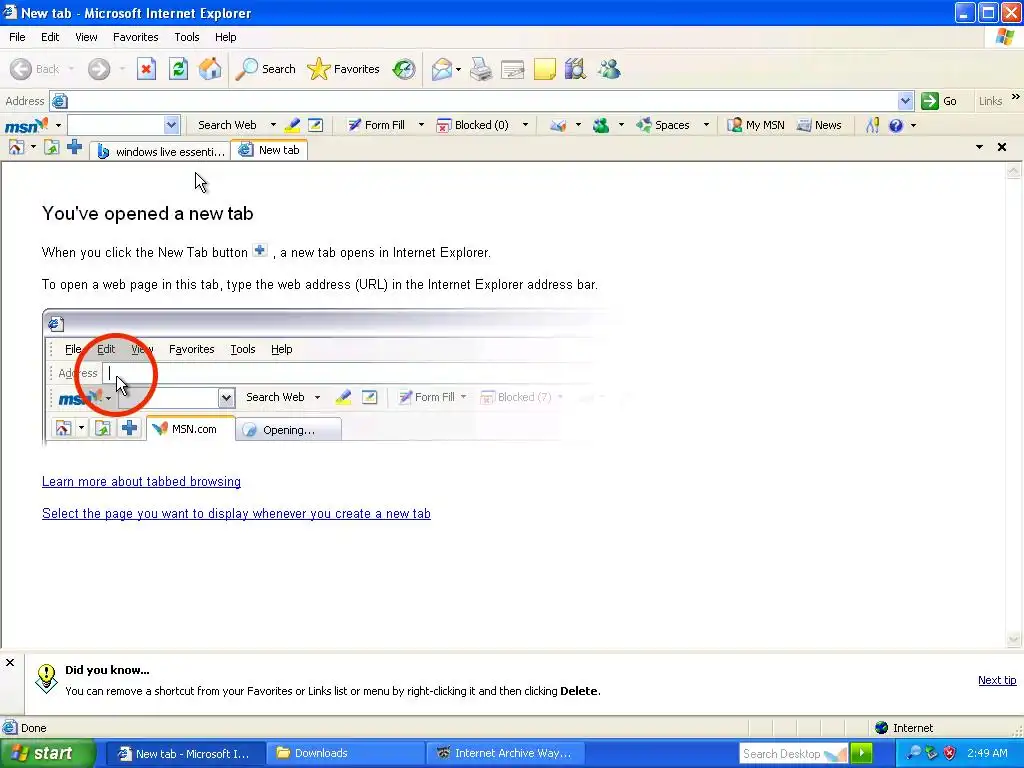This screenshot has height=768, width=1024.
Task: Click the Search Desktop box in the taskbar
Action: (793, 754)
